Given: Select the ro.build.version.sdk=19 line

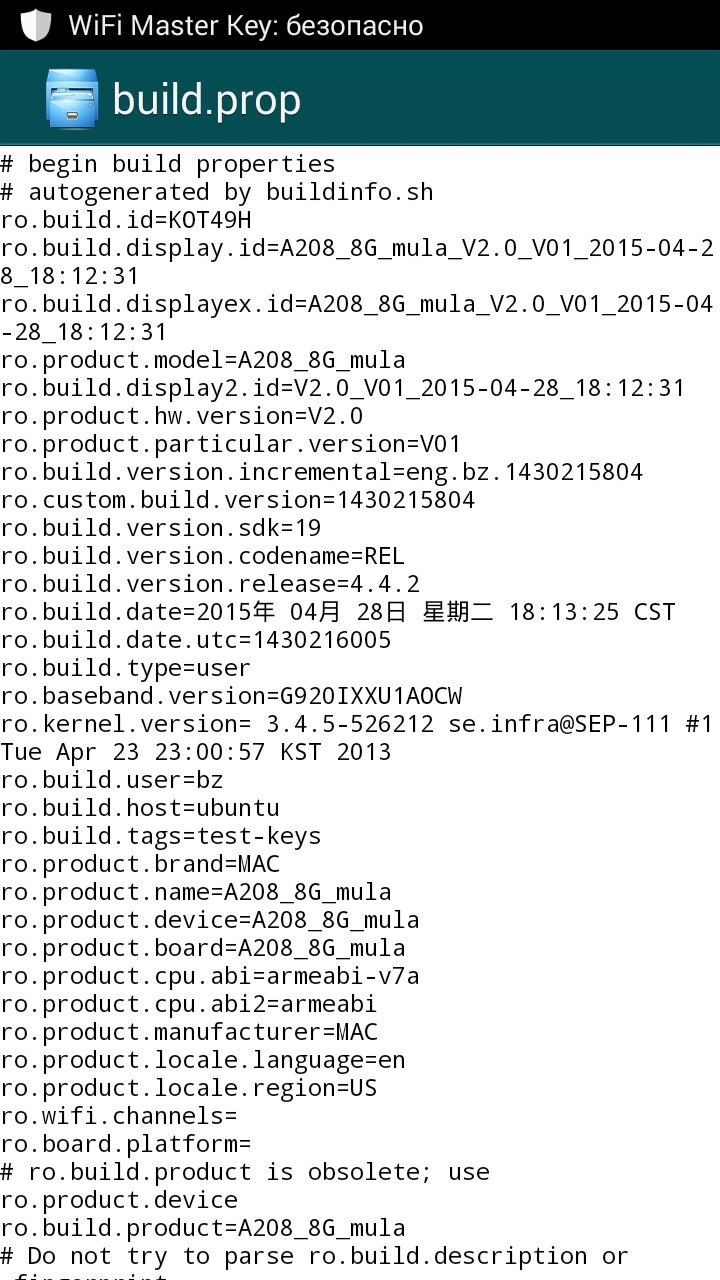Looking at the screenshot, I should coord(161,527).
